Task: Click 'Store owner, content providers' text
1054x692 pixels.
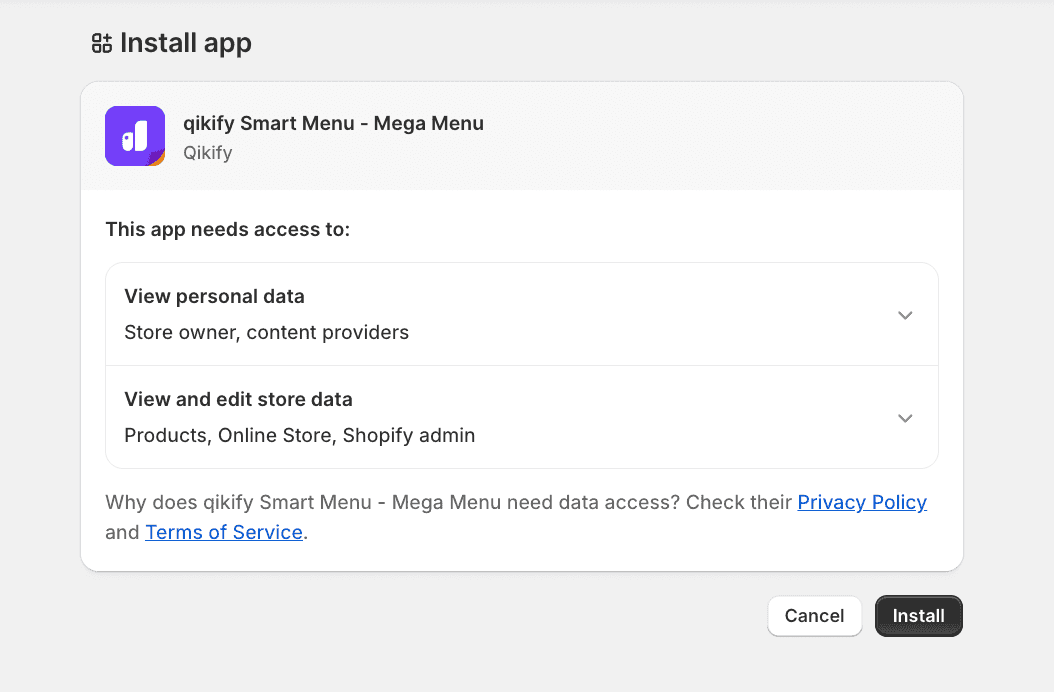Action: point(266,332)
